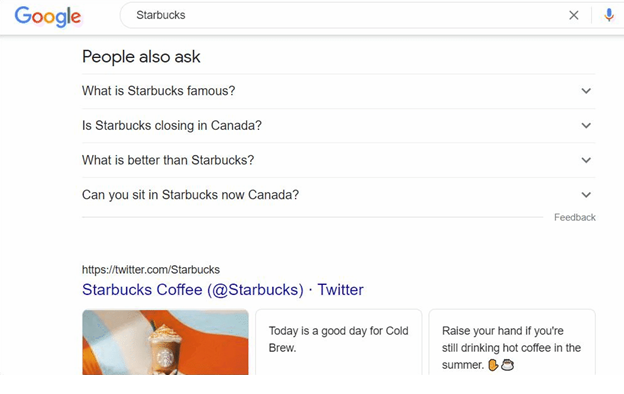Click the "People also ask" heading
The width and height of the screenshot is (624, 394).
pyautogui.click(x=141, y=57)
